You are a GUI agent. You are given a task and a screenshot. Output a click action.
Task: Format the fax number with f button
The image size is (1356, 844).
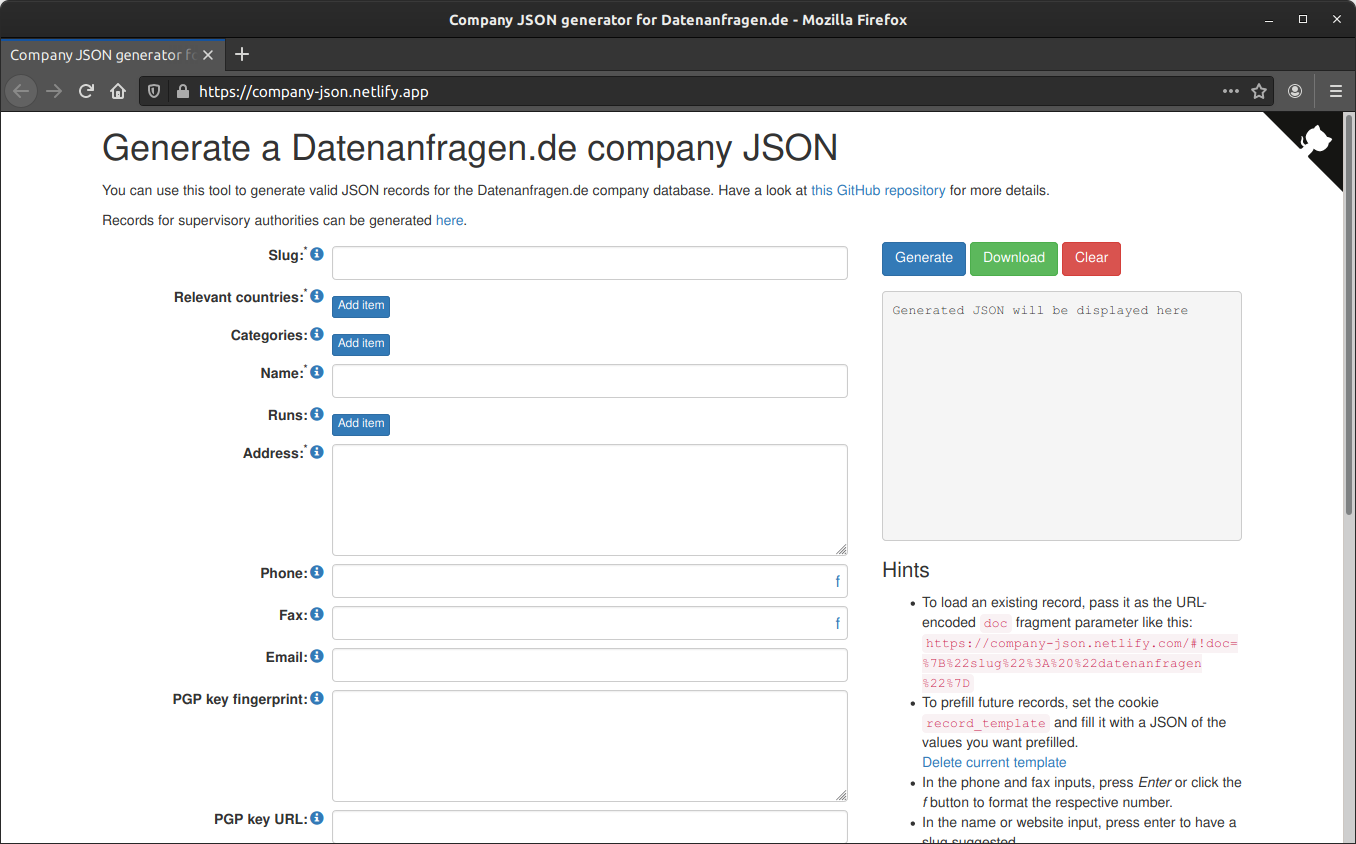(837, 624)
